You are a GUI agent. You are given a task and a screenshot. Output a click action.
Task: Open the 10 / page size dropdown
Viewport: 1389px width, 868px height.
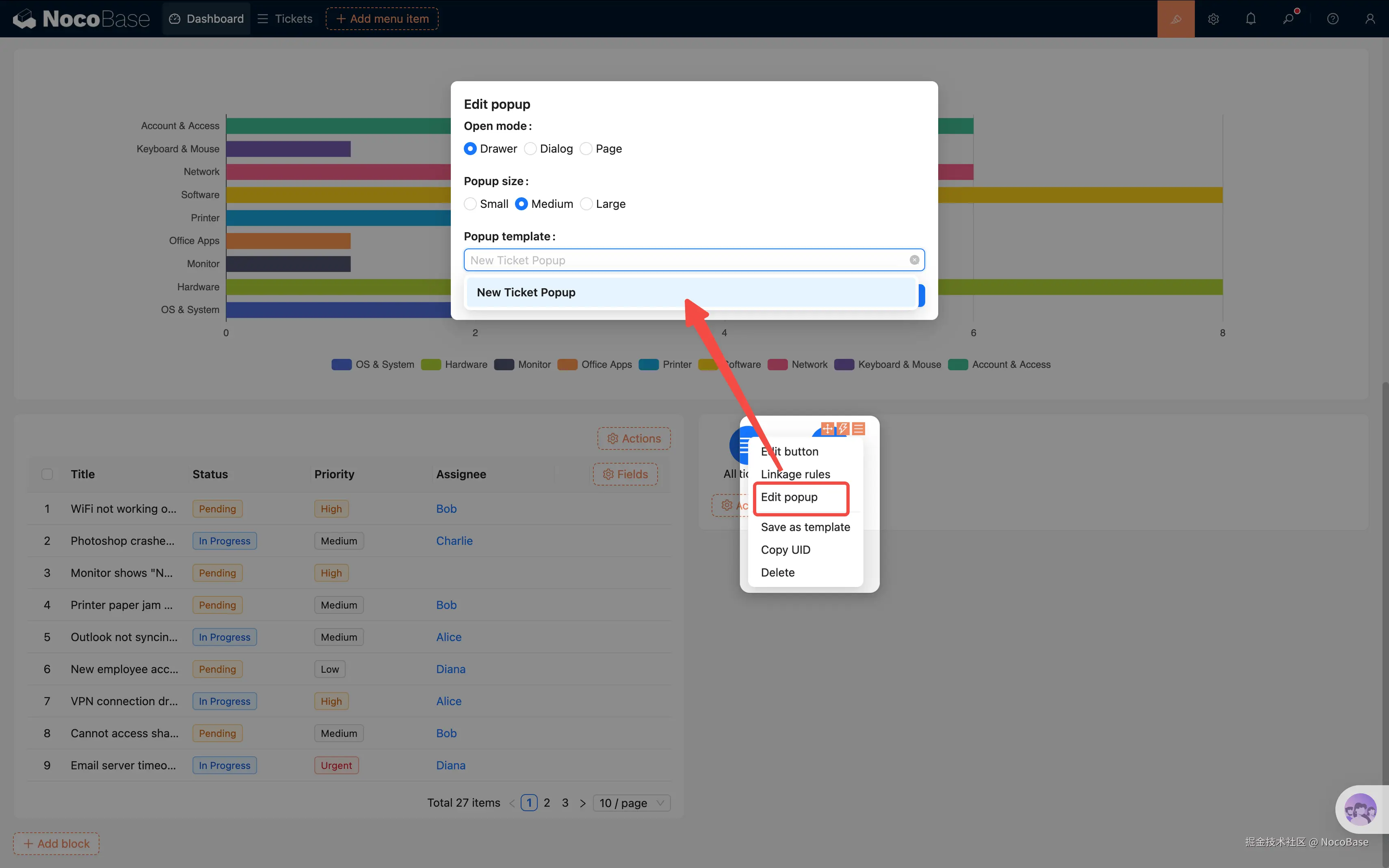(631, 803)
